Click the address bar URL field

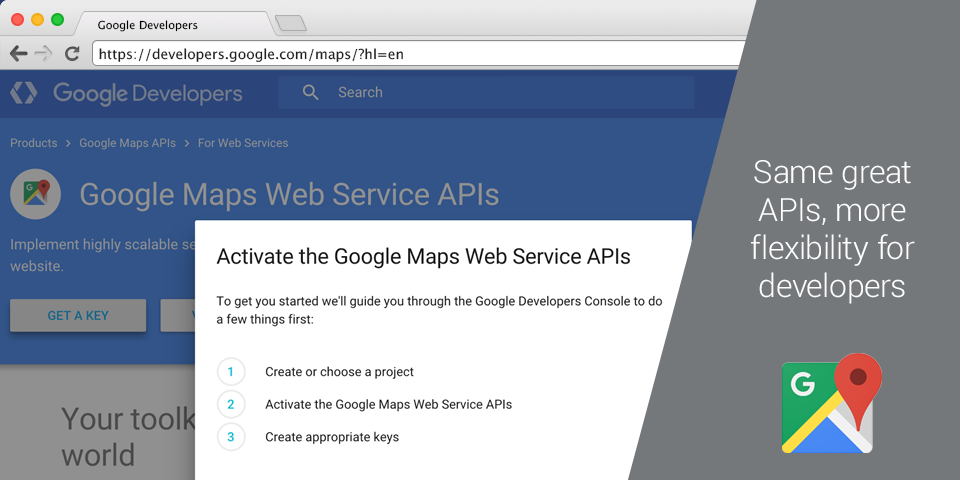[x=420, y=54]
